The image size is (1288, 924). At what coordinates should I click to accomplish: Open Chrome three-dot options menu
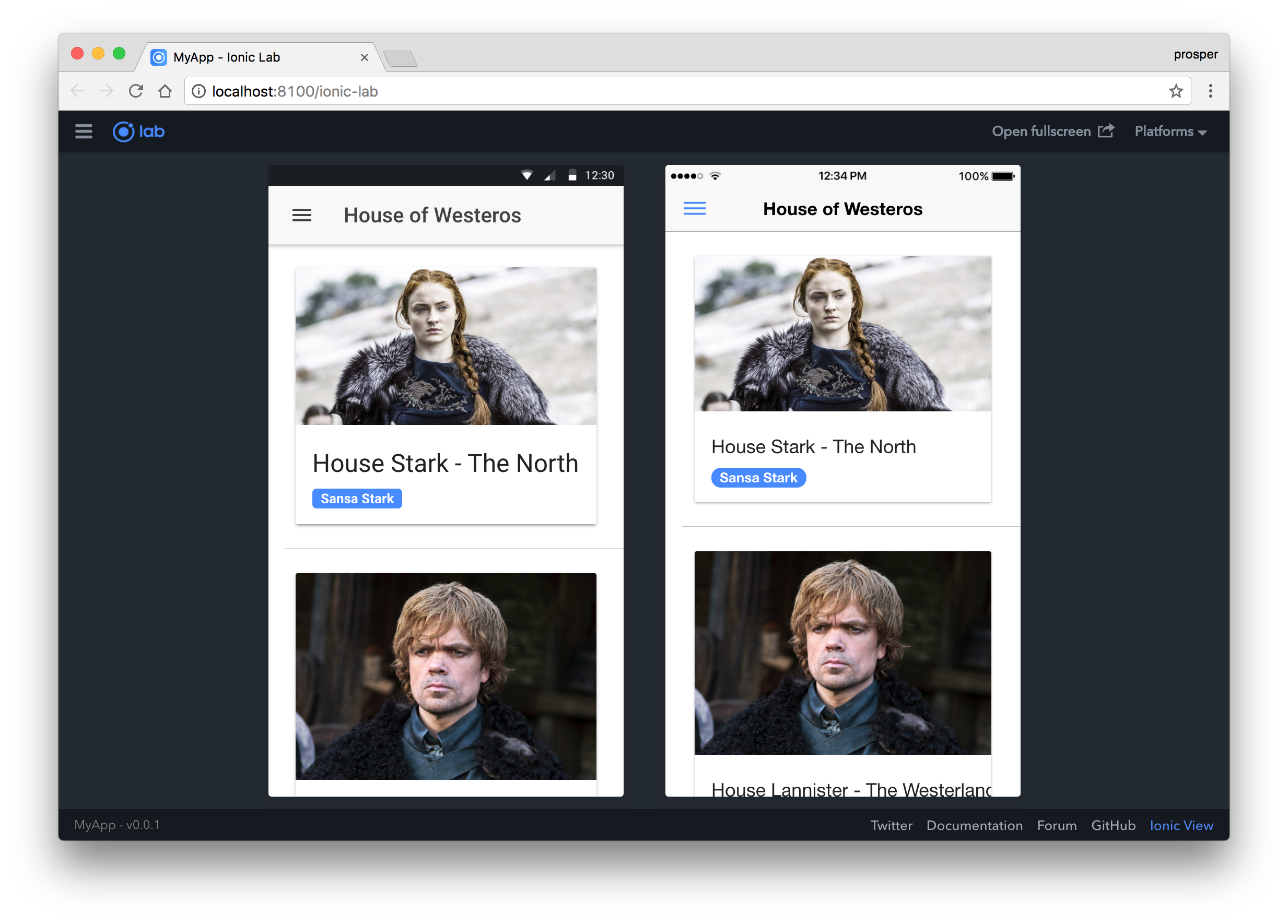coord(1210,91)
